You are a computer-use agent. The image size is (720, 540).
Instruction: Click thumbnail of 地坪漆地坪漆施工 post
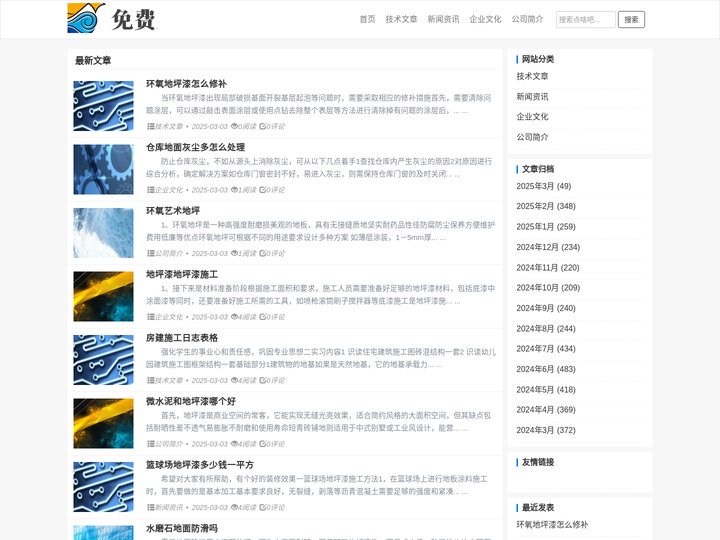[103, 296]
